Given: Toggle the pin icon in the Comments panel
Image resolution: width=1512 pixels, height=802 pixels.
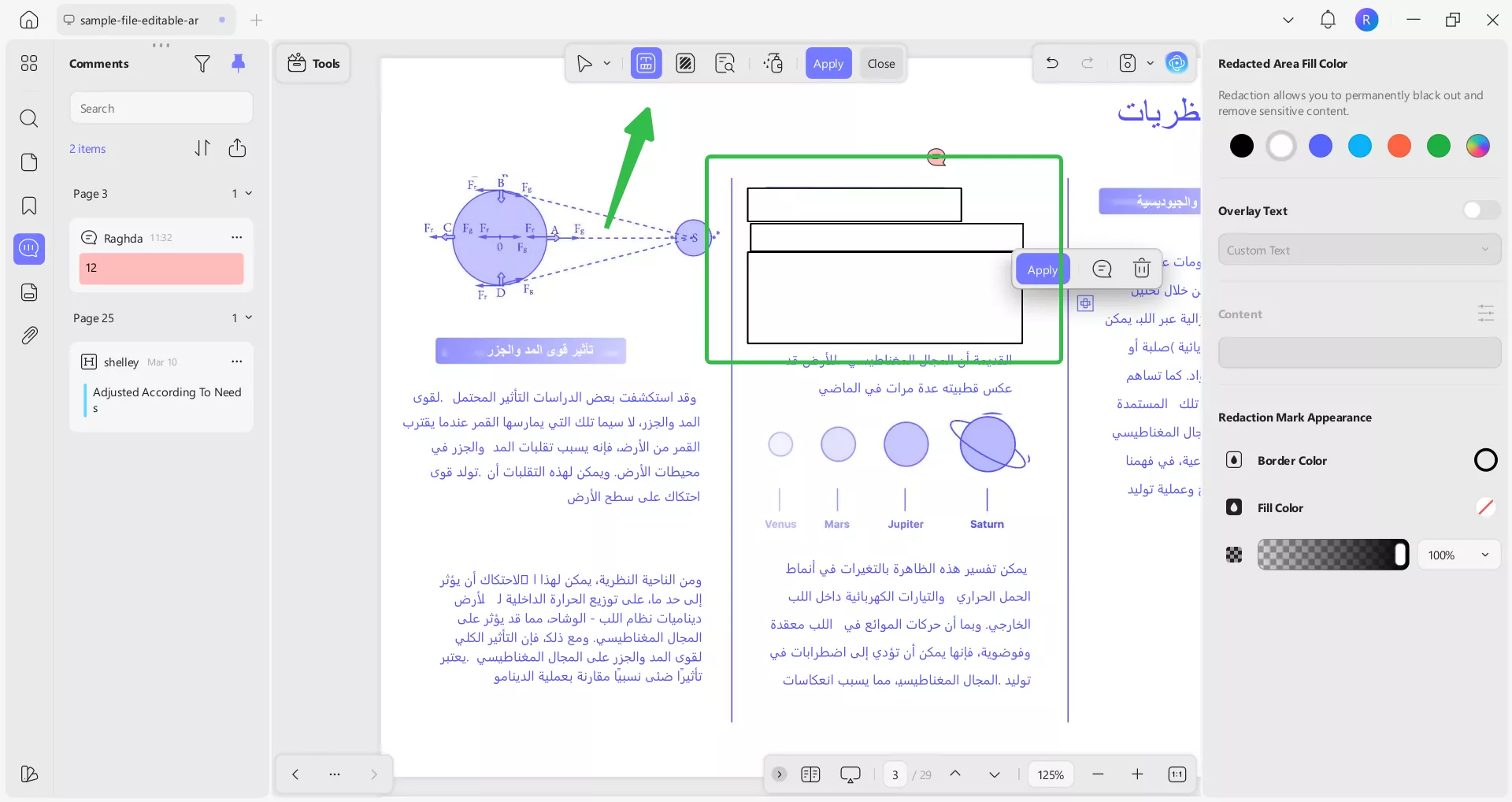Looking at the screenshot, I should pos(239,64).
